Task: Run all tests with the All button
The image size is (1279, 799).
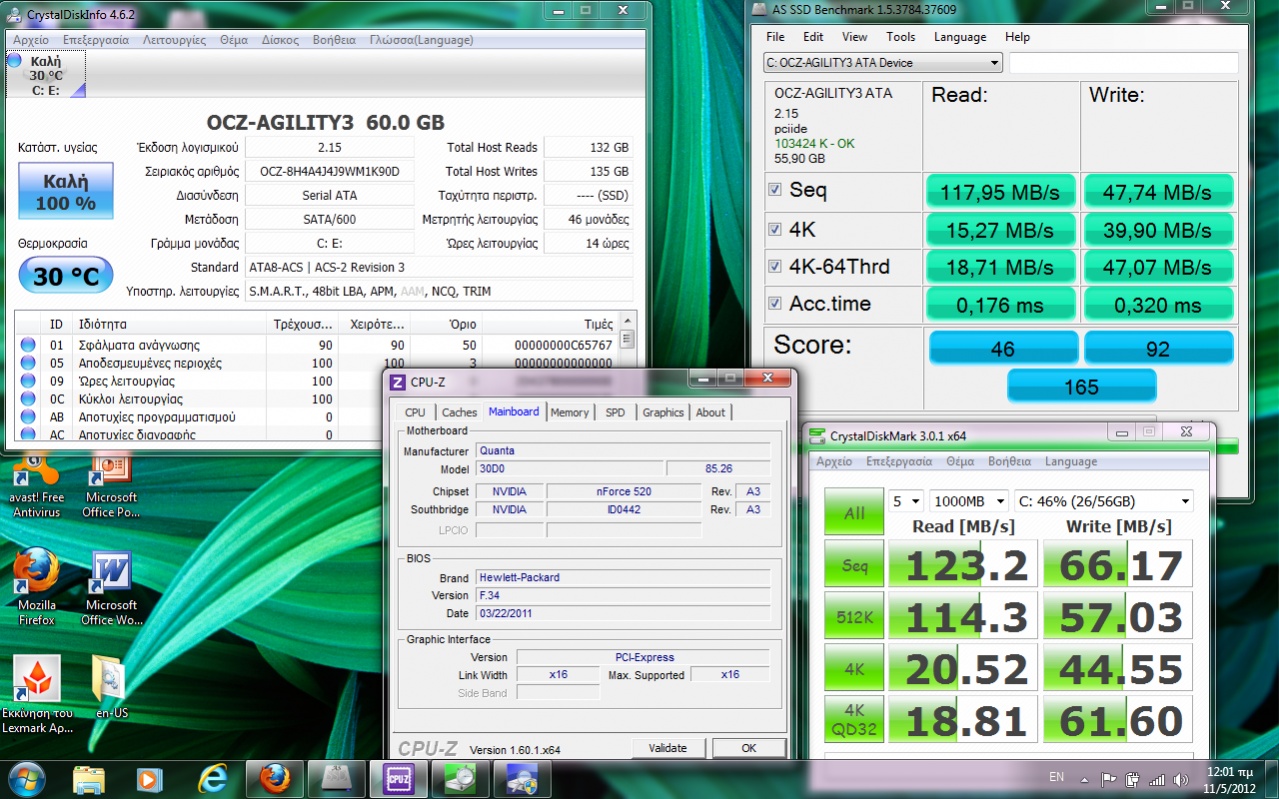Action: pos(854,512)
